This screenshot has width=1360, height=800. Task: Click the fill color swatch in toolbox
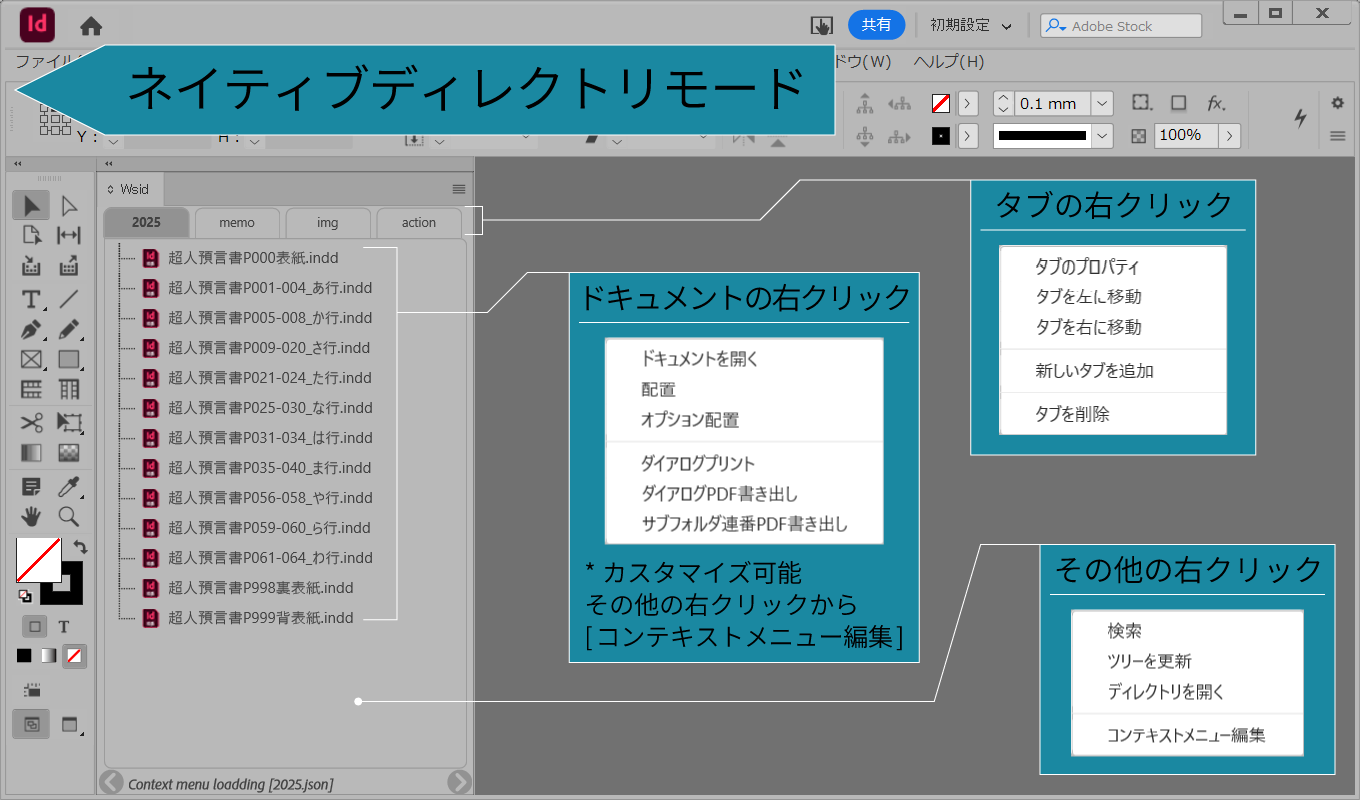(38, 560)
